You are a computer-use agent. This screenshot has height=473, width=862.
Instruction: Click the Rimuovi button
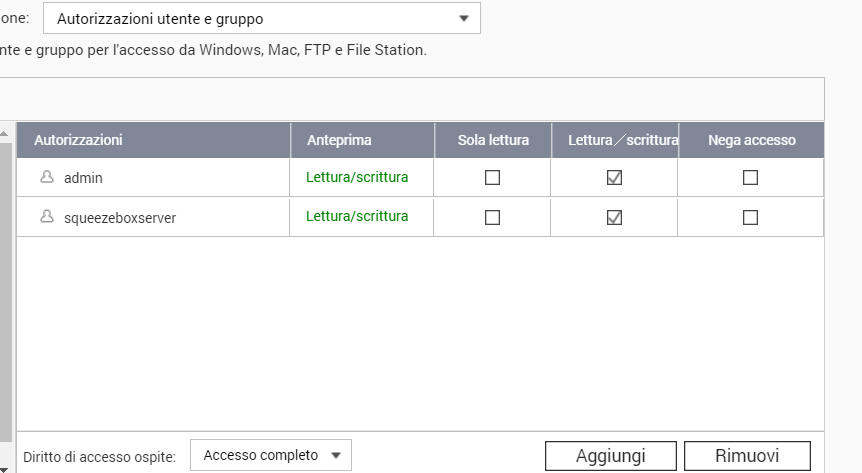[747, 456]
